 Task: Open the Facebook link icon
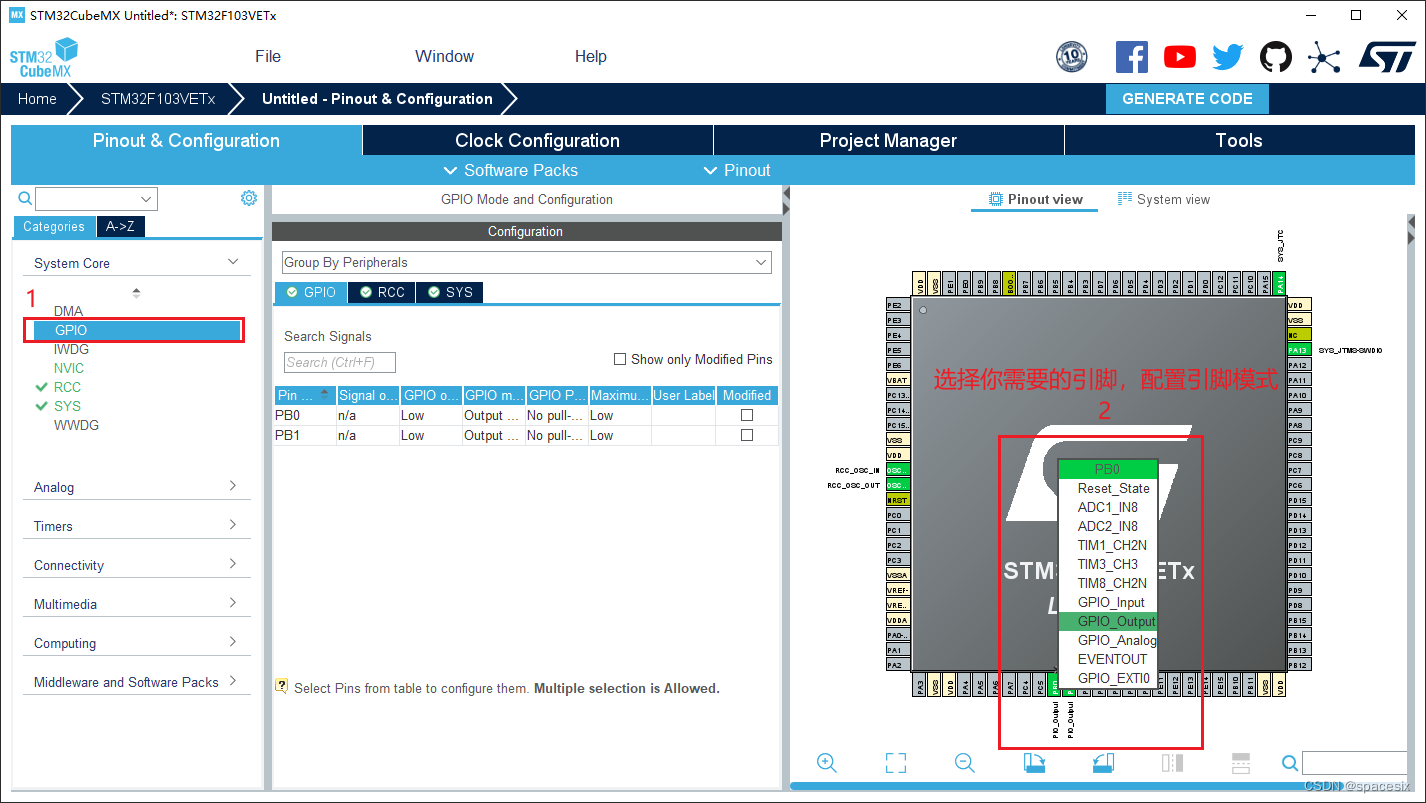[x=1131, y=57]
